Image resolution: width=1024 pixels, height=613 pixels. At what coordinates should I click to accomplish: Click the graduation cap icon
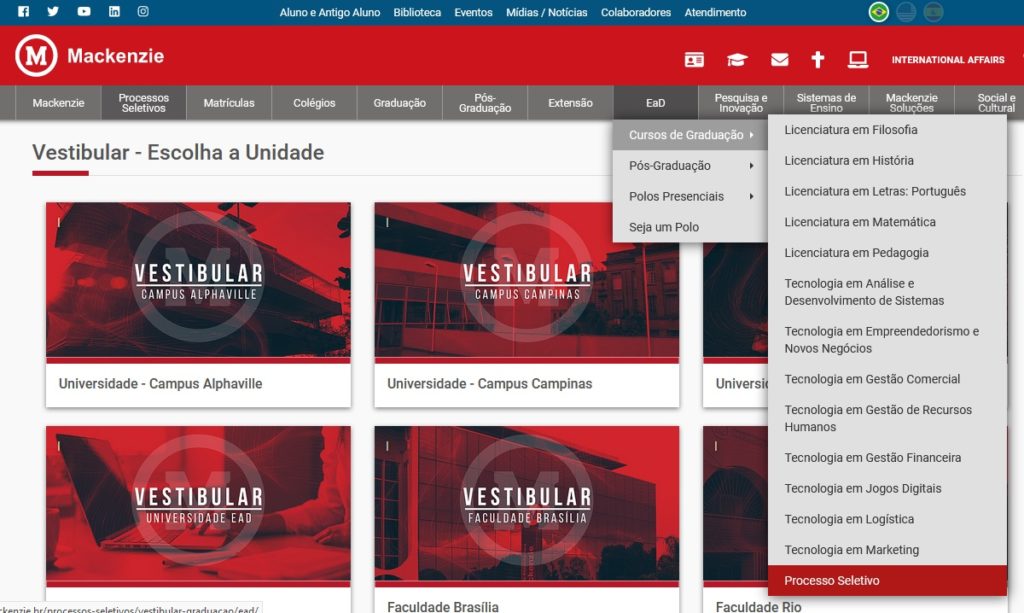[737, 59]
